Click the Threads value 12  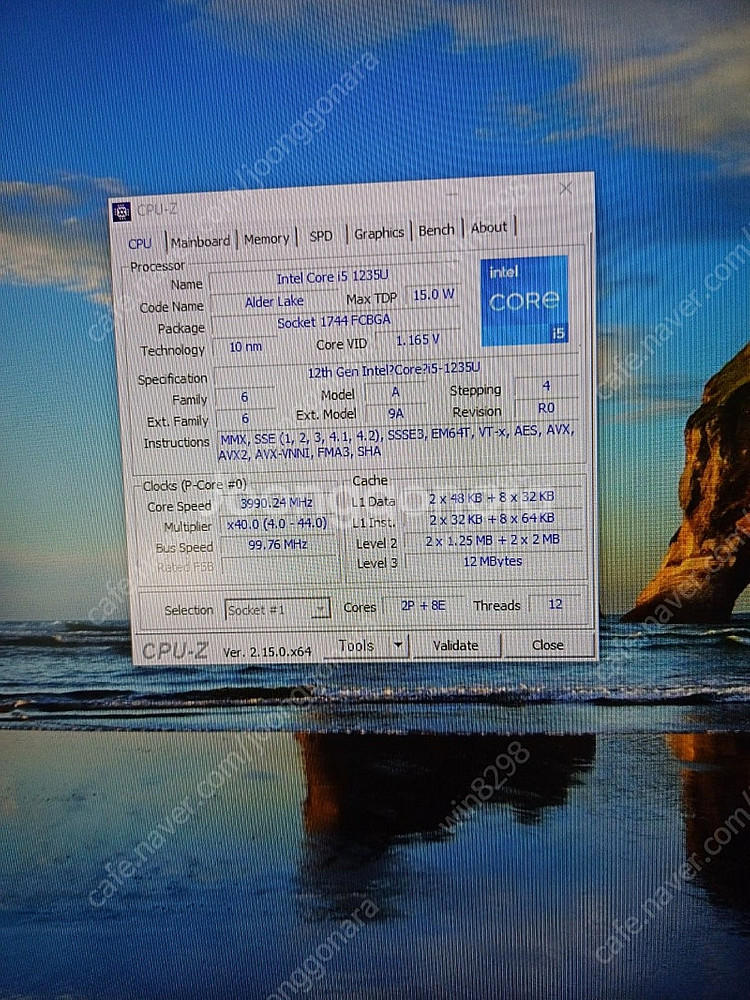pos(555,603)
